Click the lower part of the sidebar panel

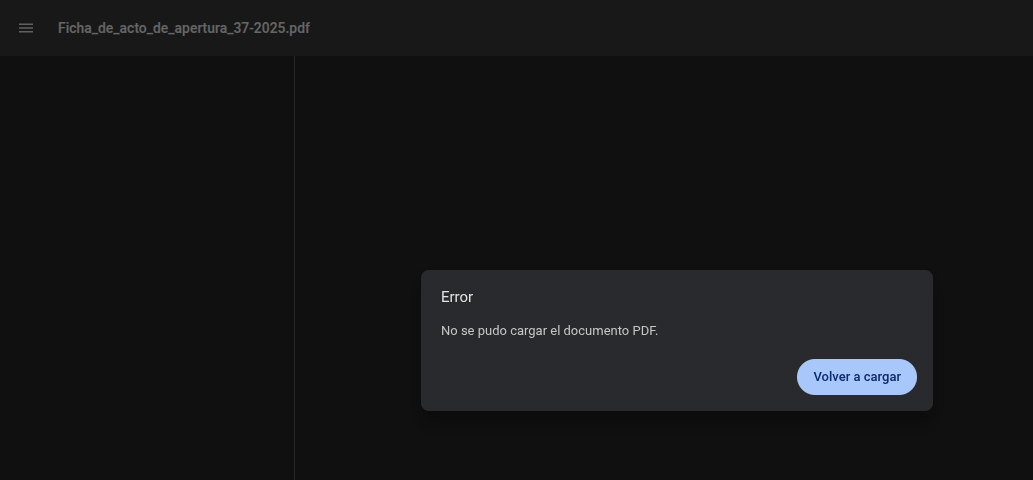click(147, 408)
